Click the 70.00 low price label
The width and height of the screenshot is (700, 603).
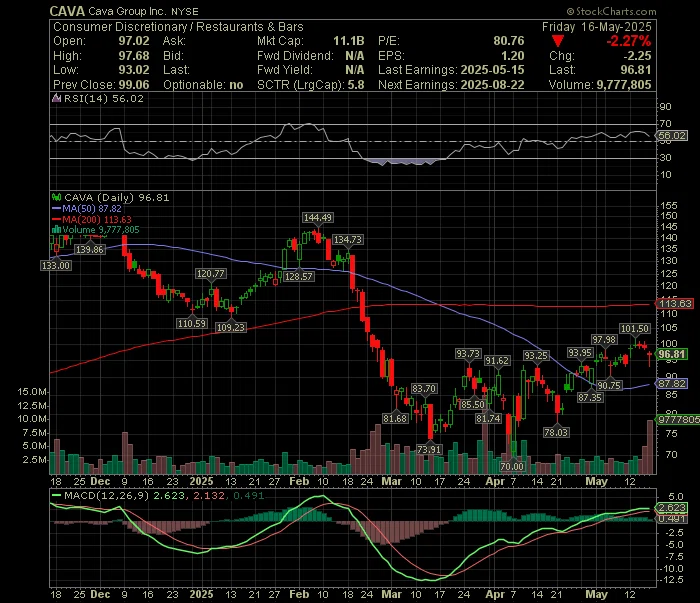[x=512, y=467]
